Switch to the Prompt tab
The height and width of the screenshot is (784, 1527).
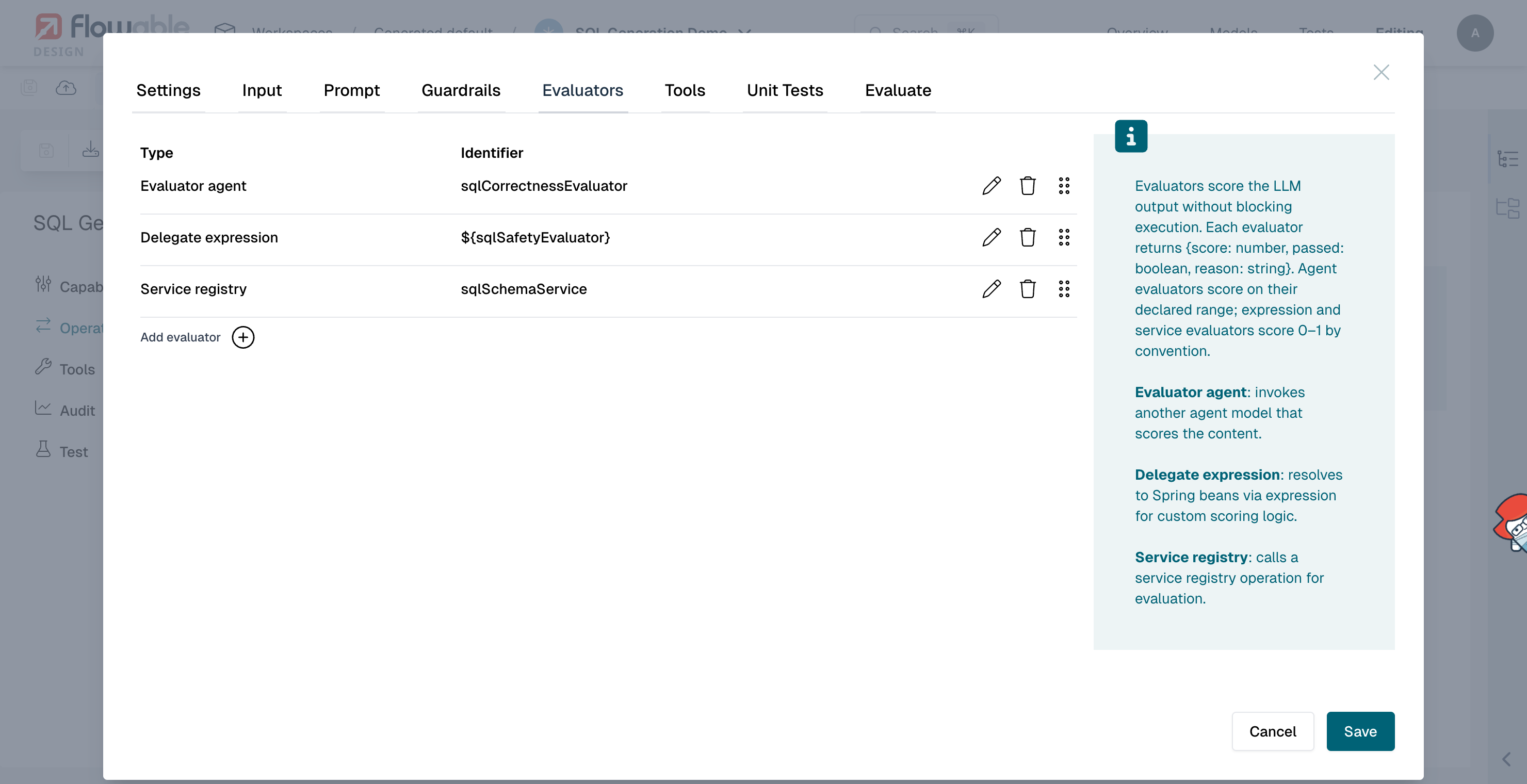tap(351, 91)
